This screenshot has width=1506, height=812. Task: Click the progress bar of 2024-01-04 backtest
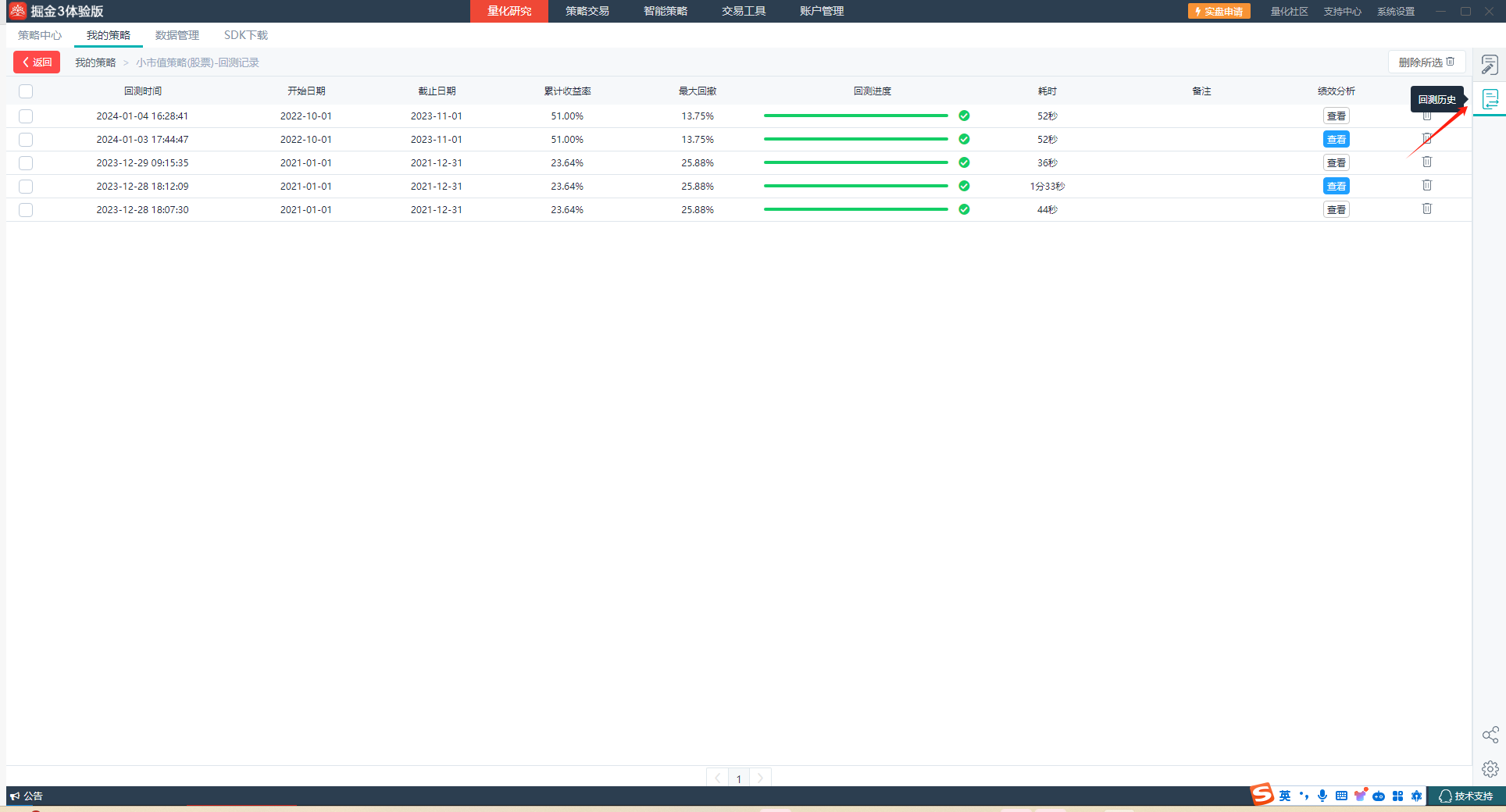(855, 116)
